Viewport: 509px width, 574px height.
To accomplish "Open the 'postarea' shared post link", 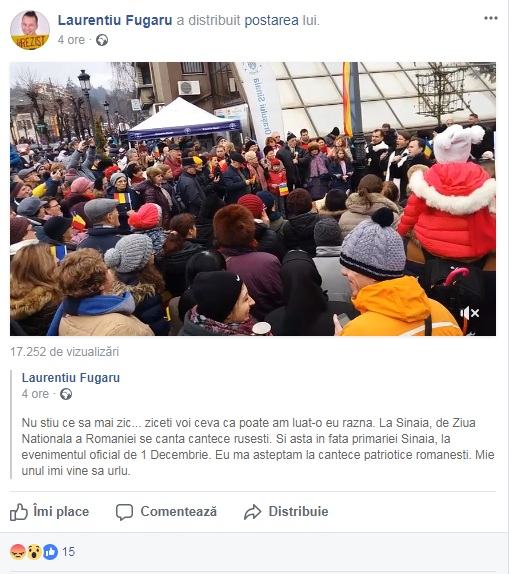I will [271, 20].
